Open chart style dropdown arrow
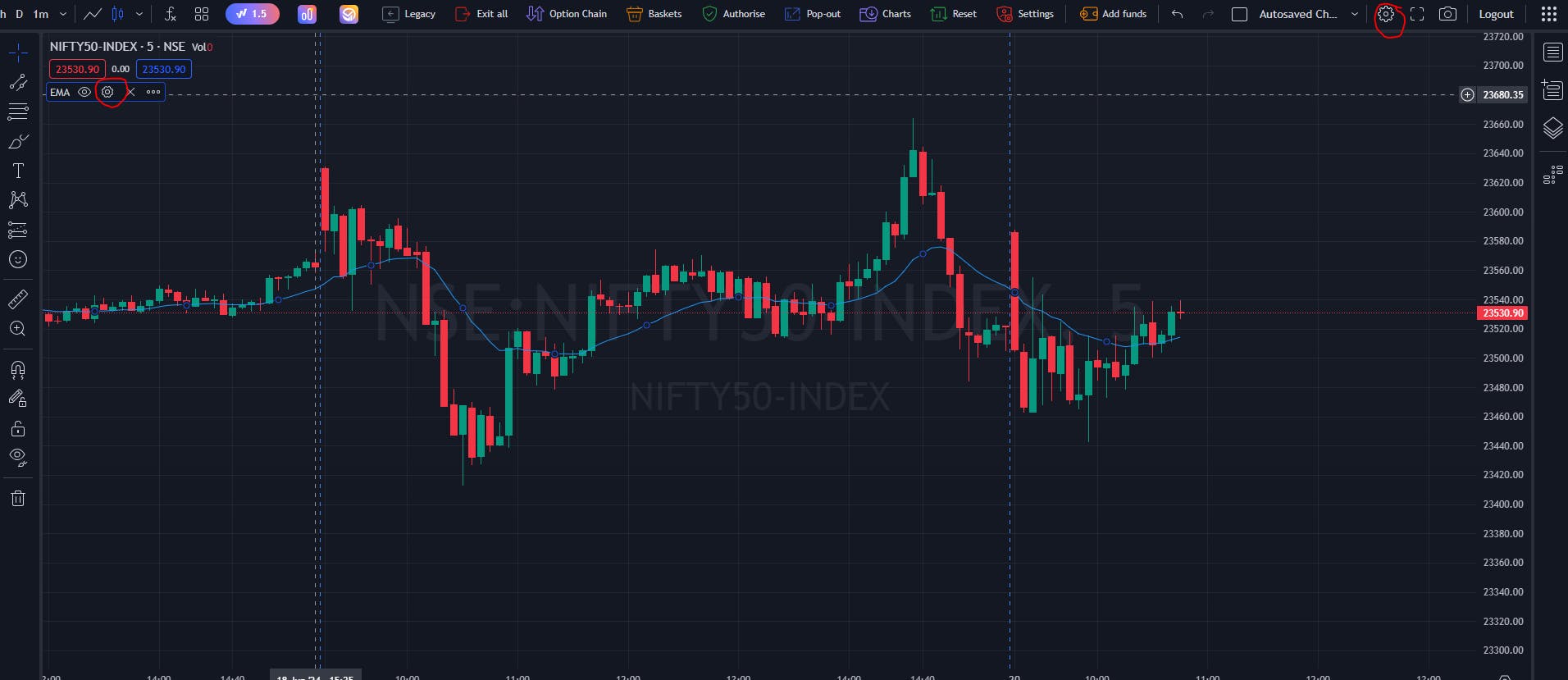Screen dimensions: 1568x680 (139, 14)
